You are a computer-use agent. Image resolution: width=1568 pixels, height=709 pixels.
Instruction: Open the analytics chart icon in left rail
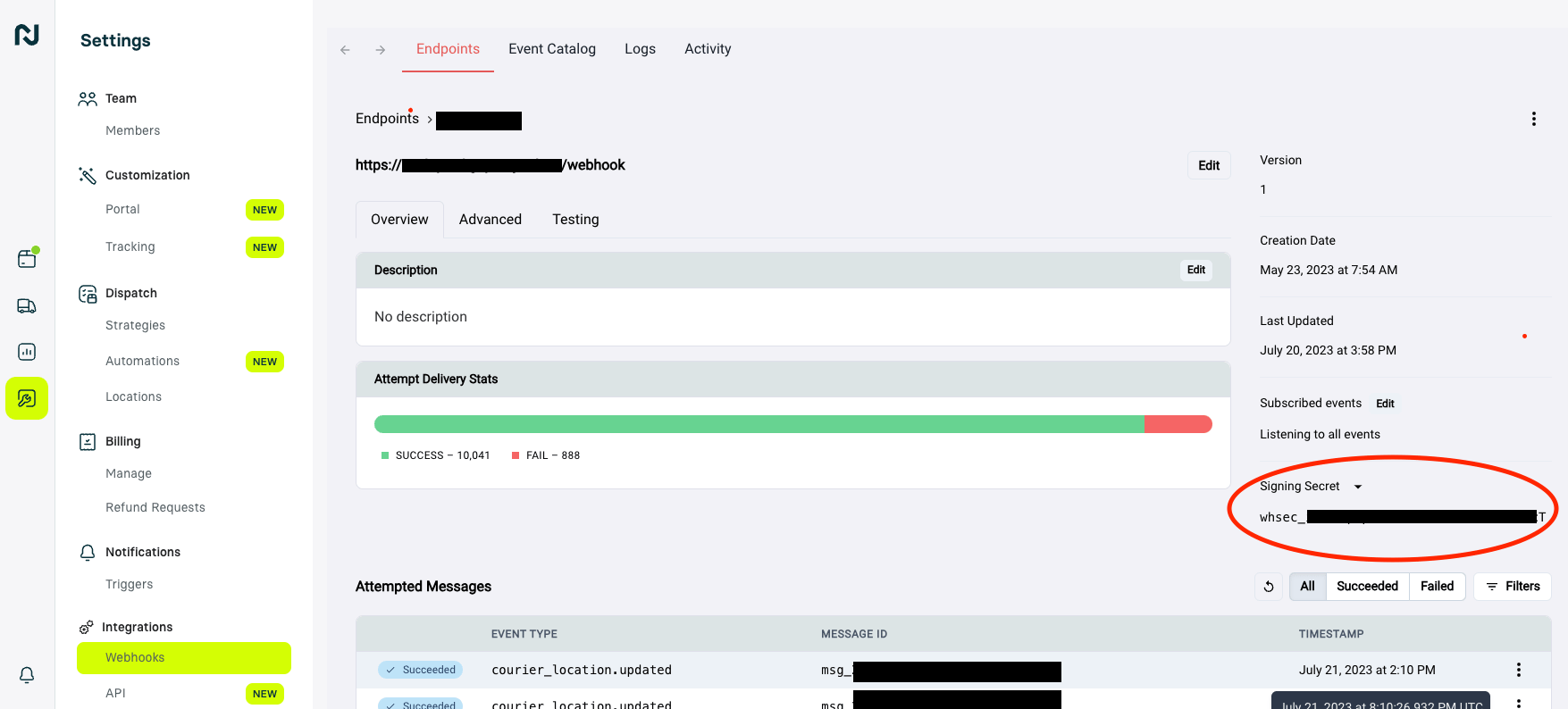point(27,352)
